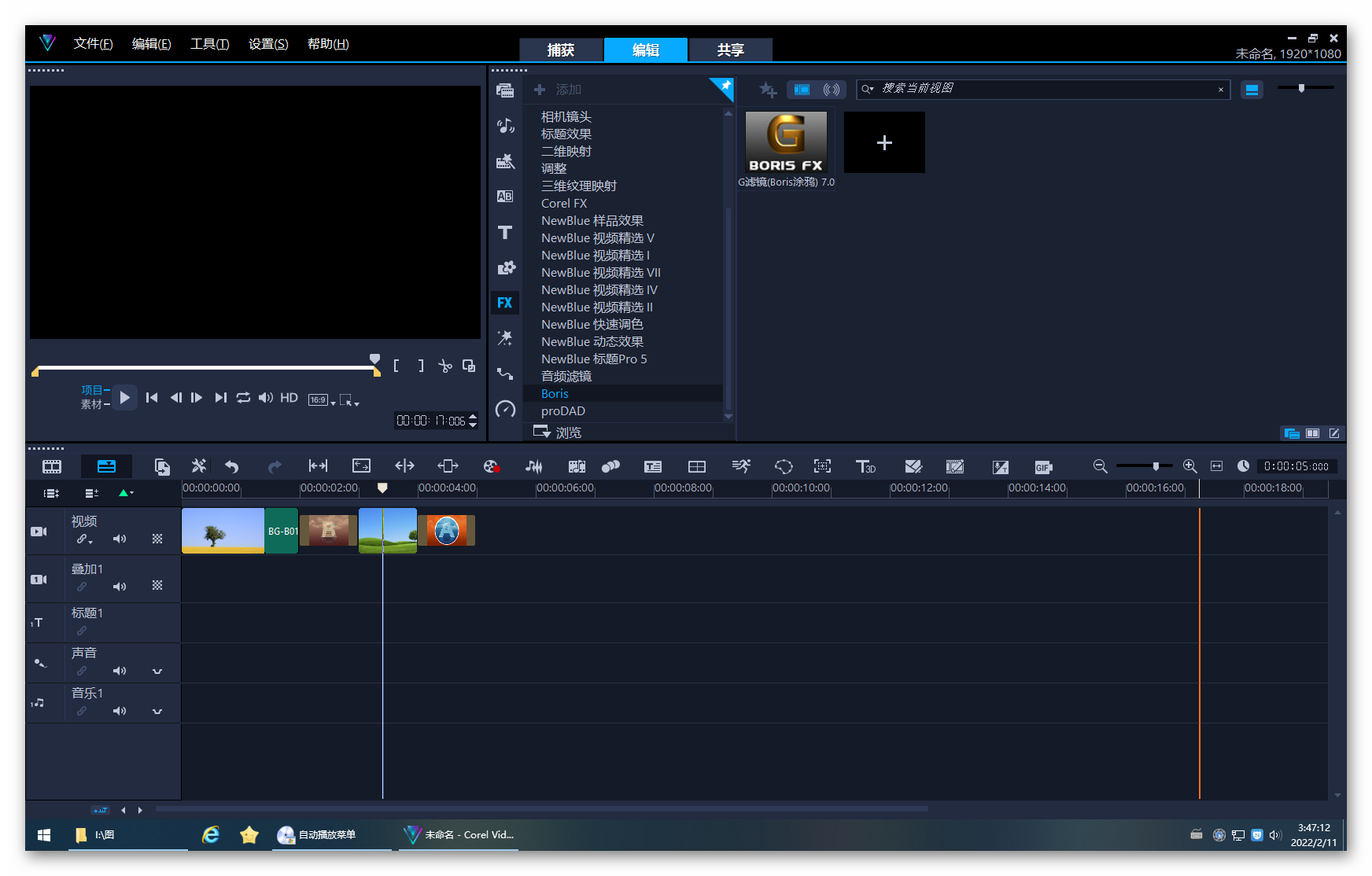1372x876 pixels.
Task: Select the FX filter library panel
Action: tap(505, 303)
